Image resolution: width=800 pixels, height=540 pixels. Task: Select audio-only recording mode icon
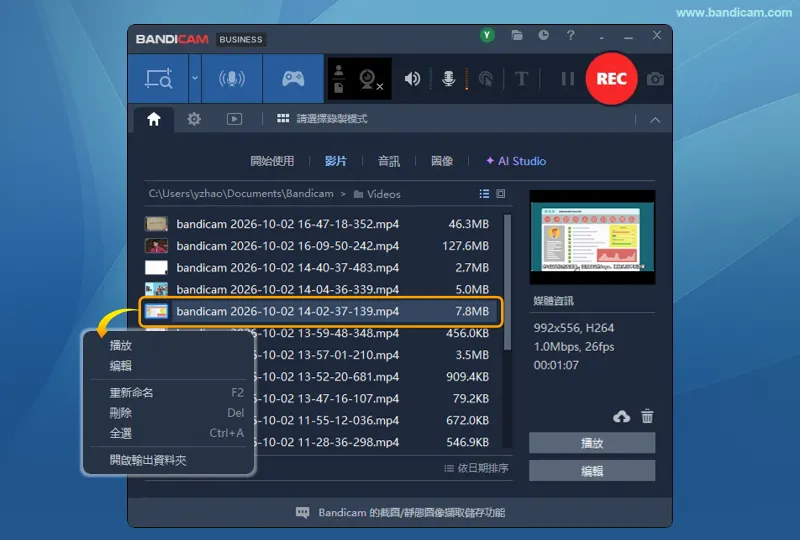coord(232,79)
